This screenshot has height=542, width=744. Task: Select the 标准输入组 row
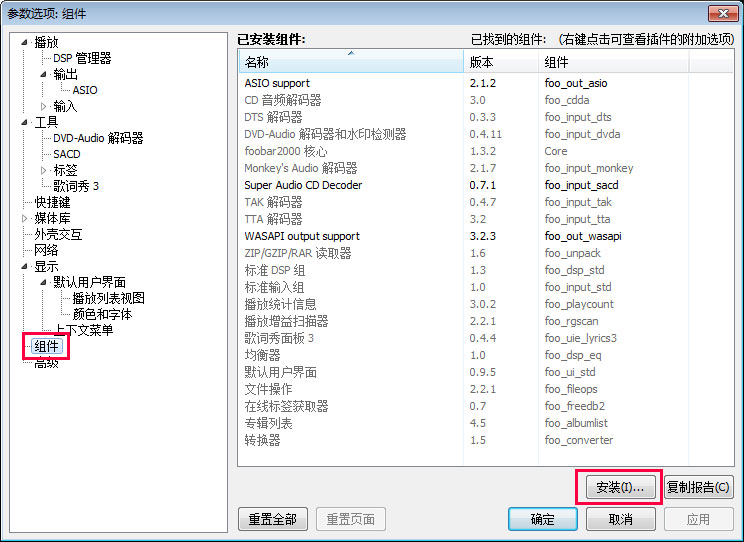pyautogui.click(x=486, y=287)
